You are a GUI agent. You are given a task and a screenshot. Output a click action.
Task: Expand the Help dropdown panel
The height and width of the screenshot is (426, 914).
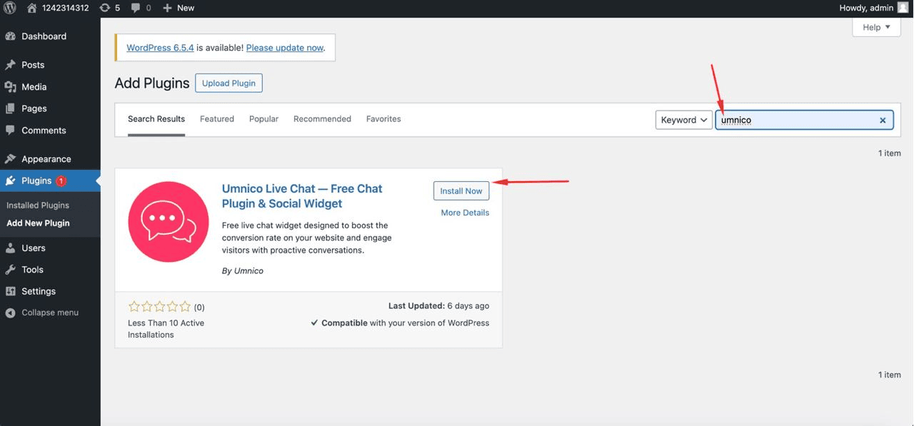[876, 28]
